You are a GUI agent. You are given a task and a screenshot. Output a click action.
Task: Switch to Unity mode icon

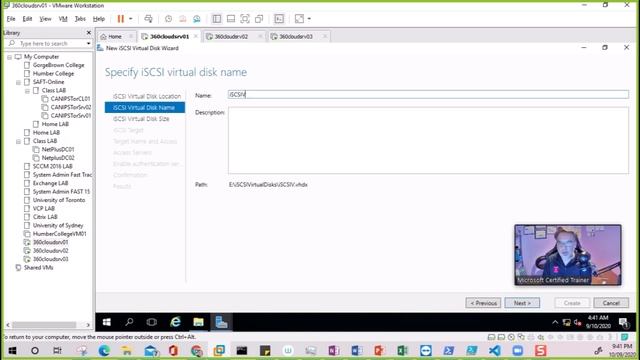point(259,19)
